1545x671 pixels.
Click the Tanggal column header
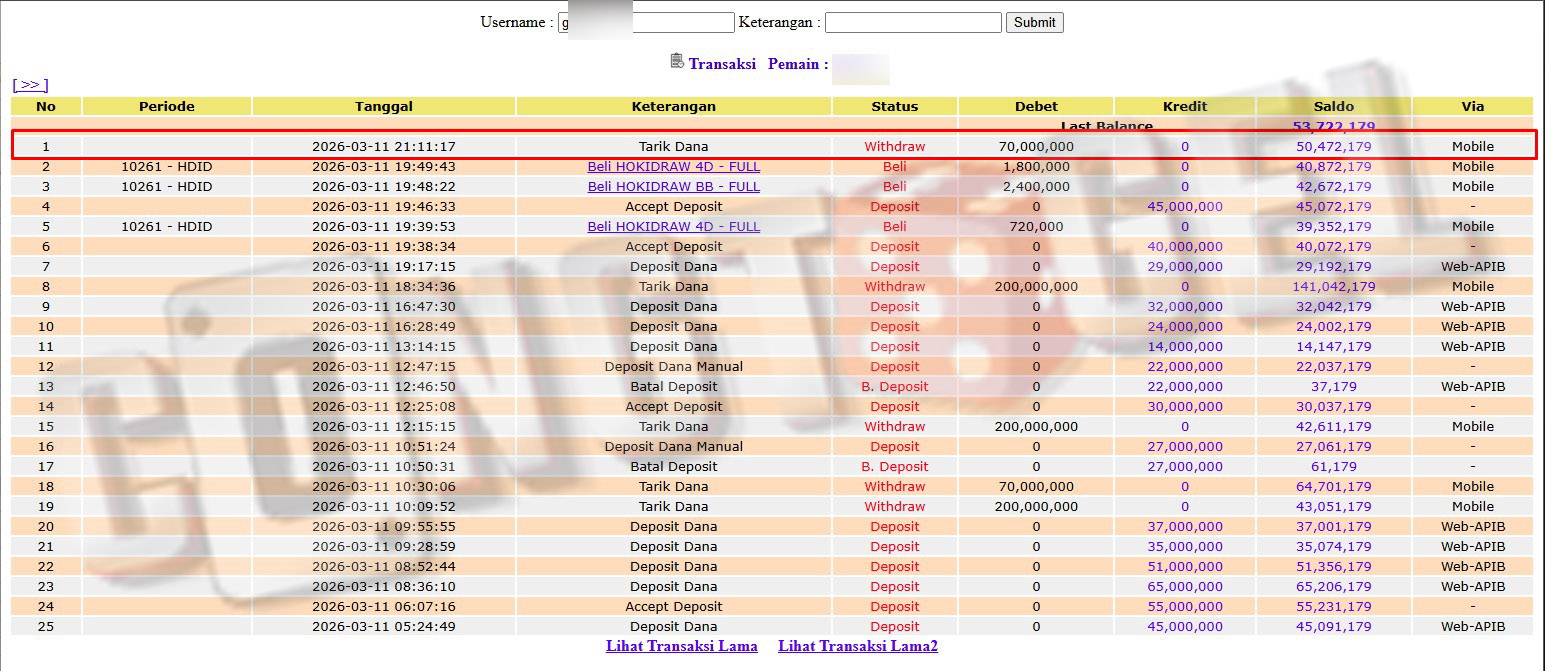[x=383, y=106]
